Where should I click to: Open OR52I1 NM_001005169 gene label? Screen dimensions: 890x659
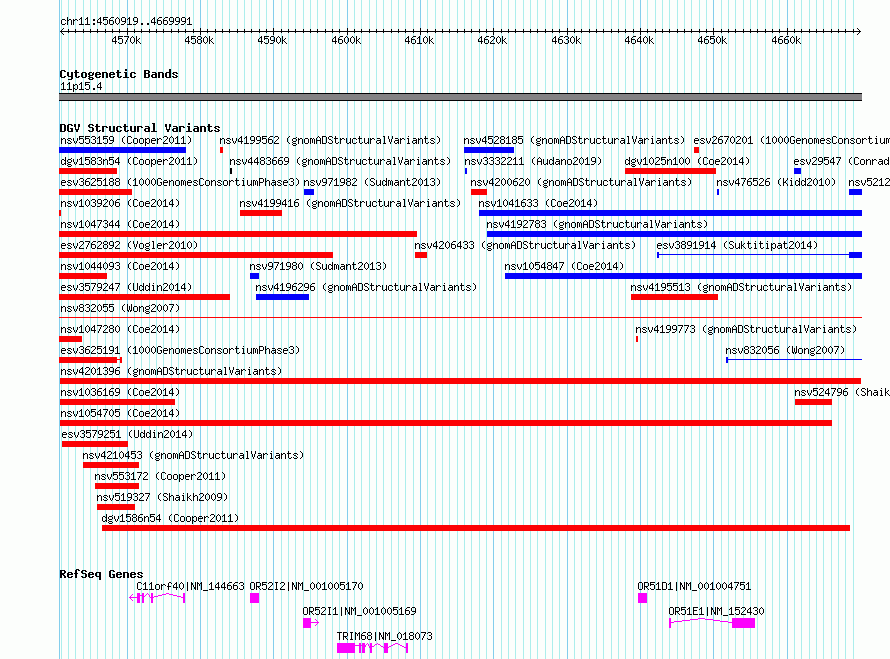pos(359,611)
